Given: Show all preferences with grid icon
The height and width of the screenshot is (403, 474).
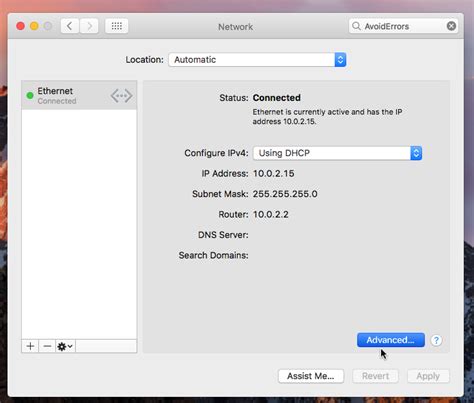Looking at the screenshot, I should tap(117, 26).
